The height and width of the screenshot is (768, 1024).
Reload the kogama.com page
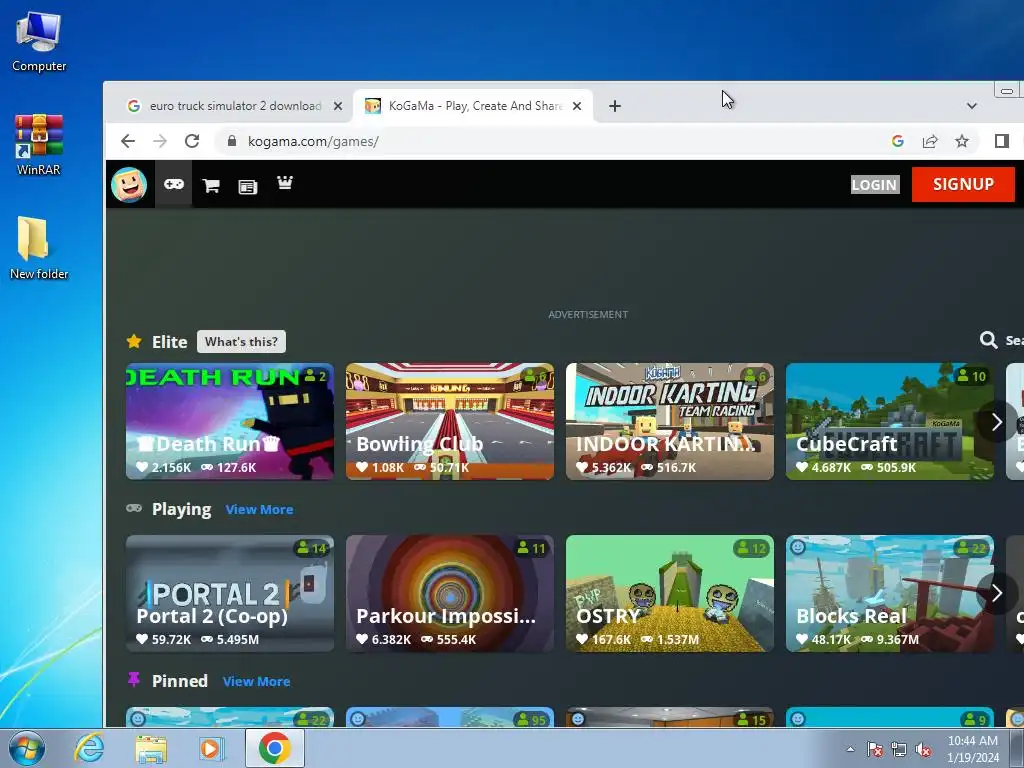click(192, 141)
